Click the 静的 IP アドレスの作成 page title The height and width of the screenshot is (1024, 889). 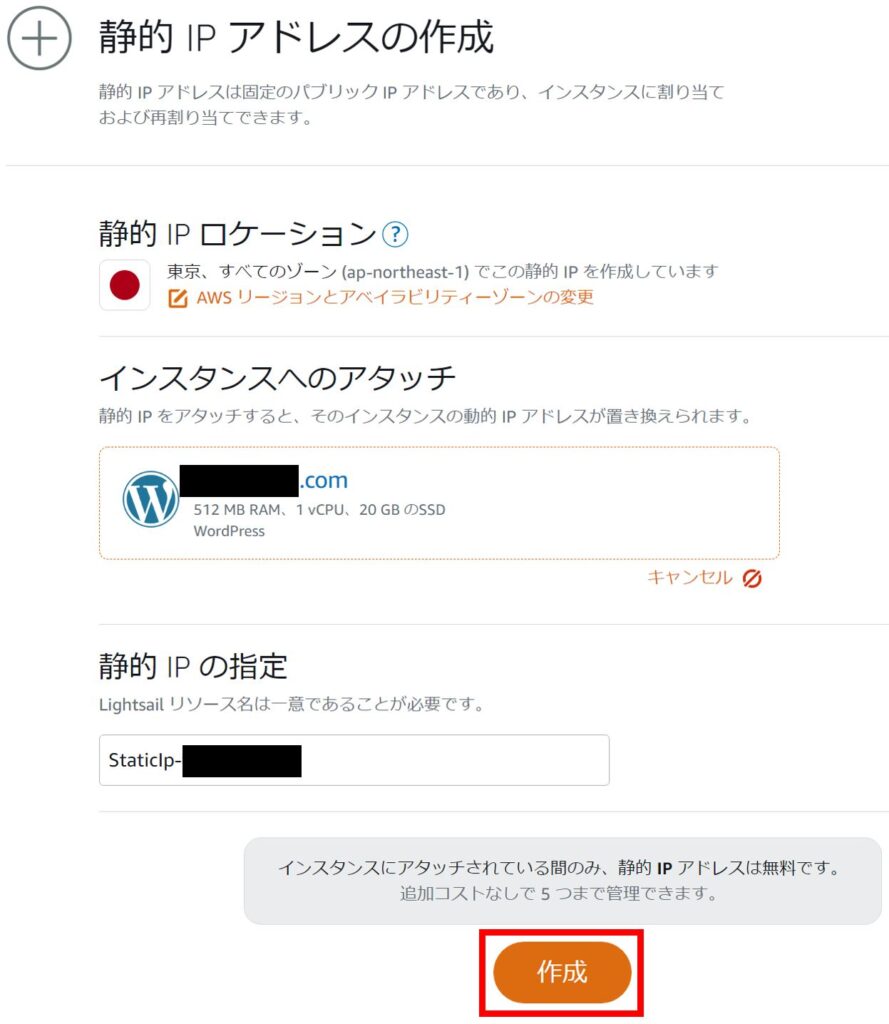pyautogui.click(x=296, y=37)
